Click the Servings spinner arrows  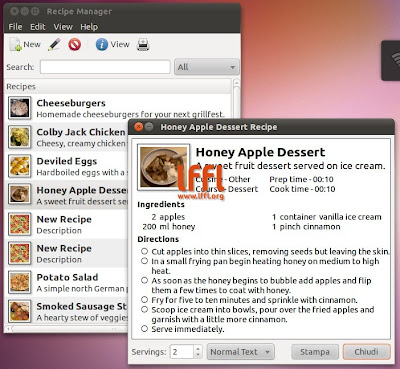click(x=198, y=352)
